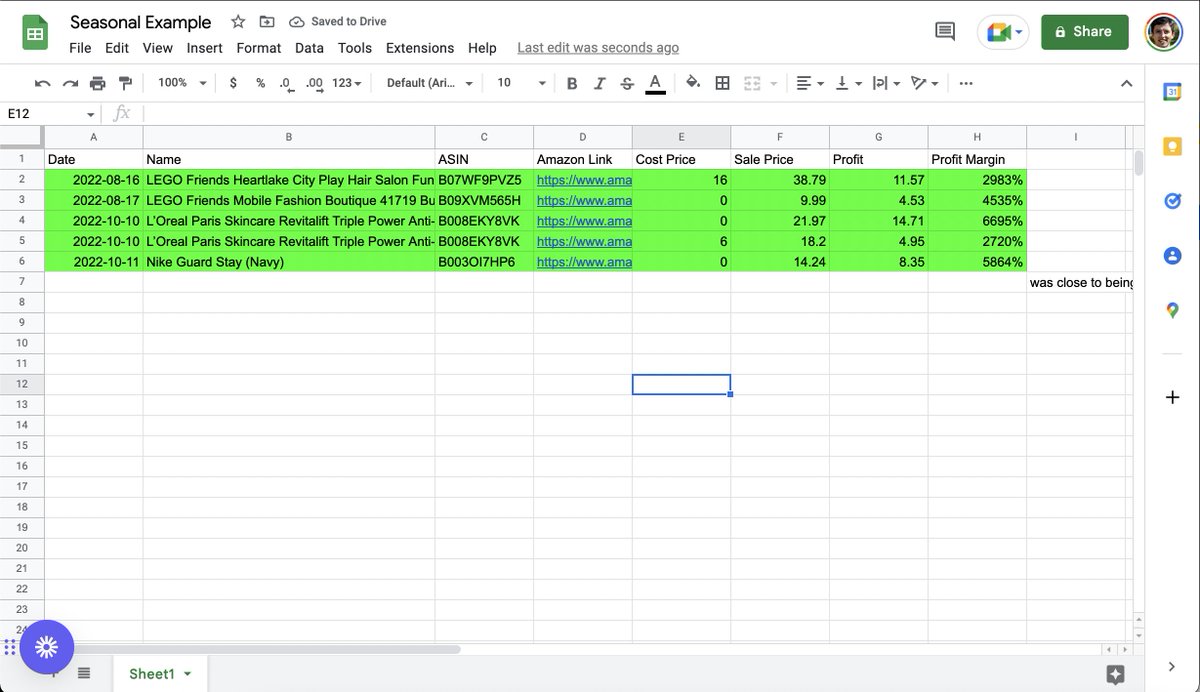The height and width of the screenshot is (692, 1200).
Task: Open Contacts side panel
Action: pos(1172,256)
